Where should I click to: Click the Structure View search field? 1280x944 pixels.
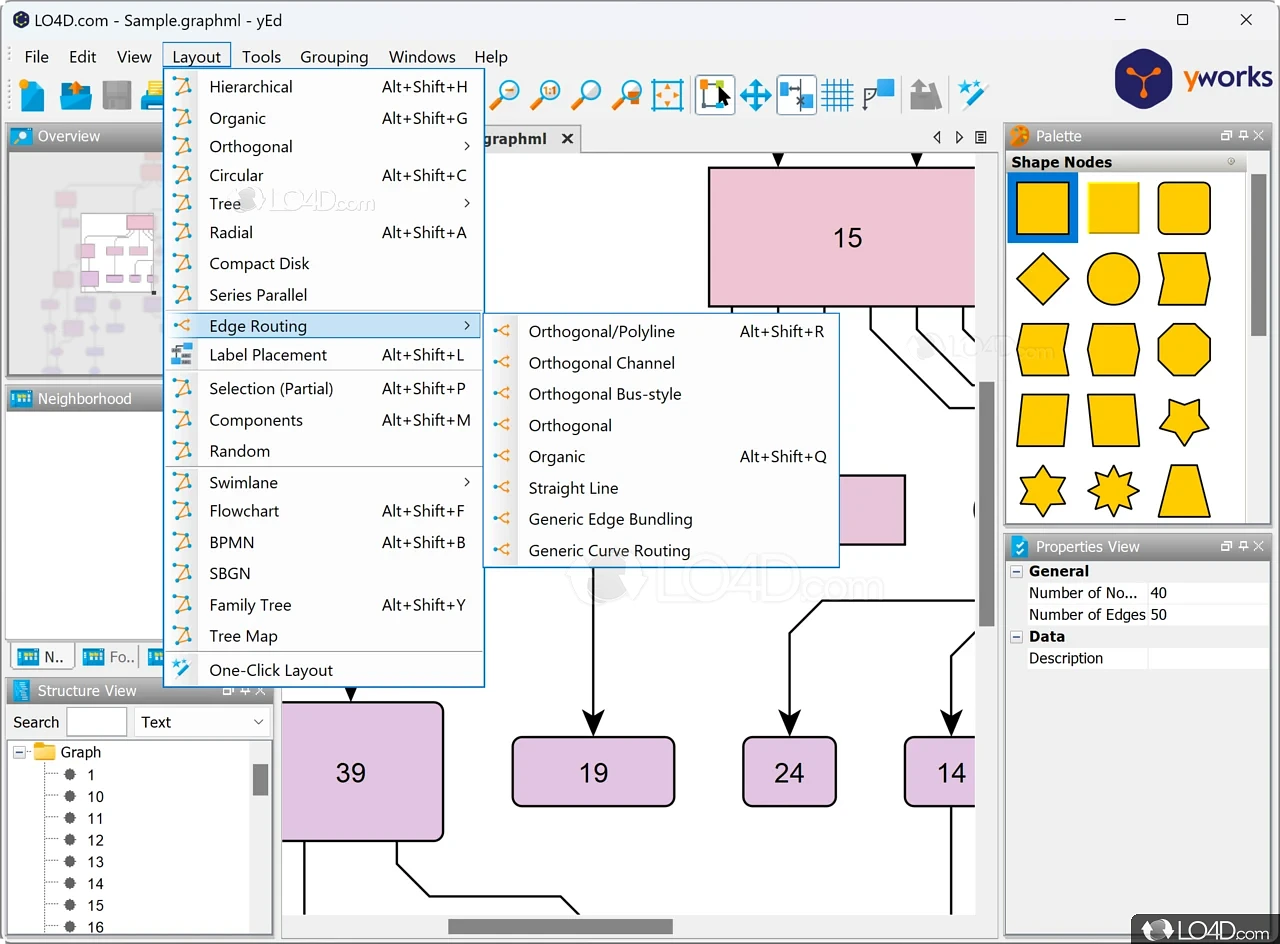pos(96,722)
